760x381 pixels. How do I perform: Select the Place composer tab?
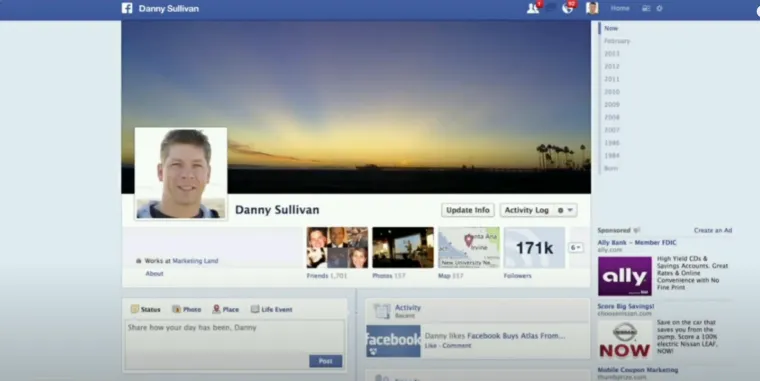pyautogui.click(x=226, y=309)
